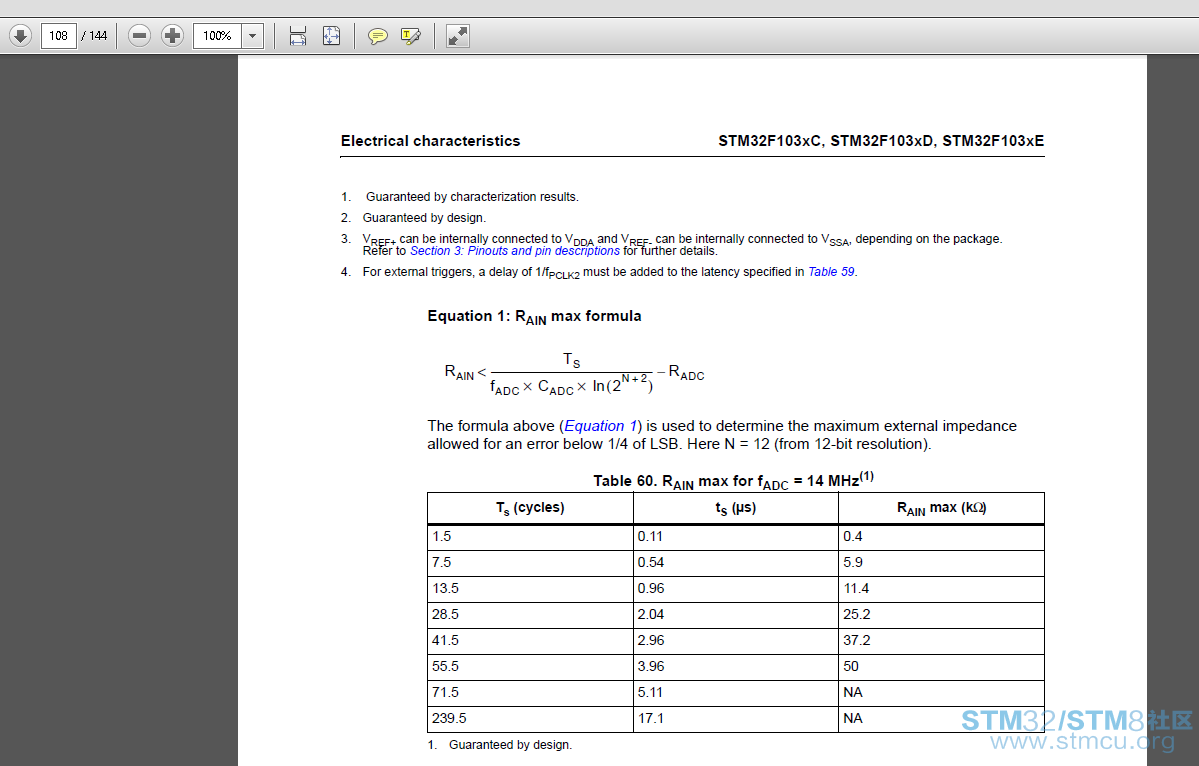Click table cell '7.5'
1199x766 pixels.
coord(530,563)
